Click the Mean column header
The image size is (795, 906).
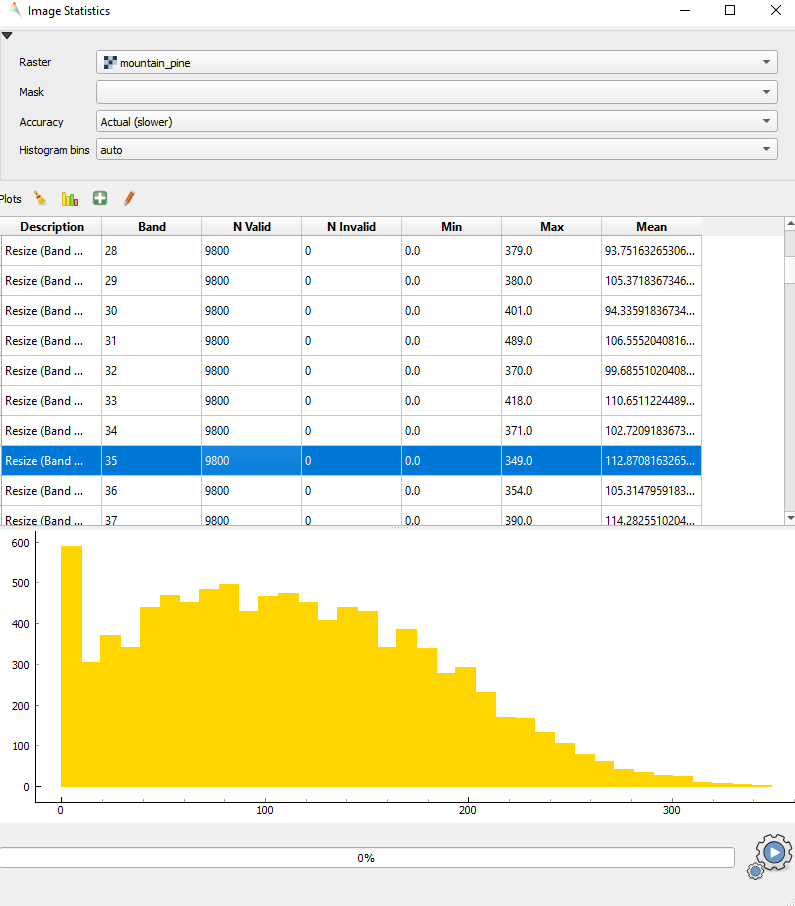pyautogui.click(x=651, y=227)
